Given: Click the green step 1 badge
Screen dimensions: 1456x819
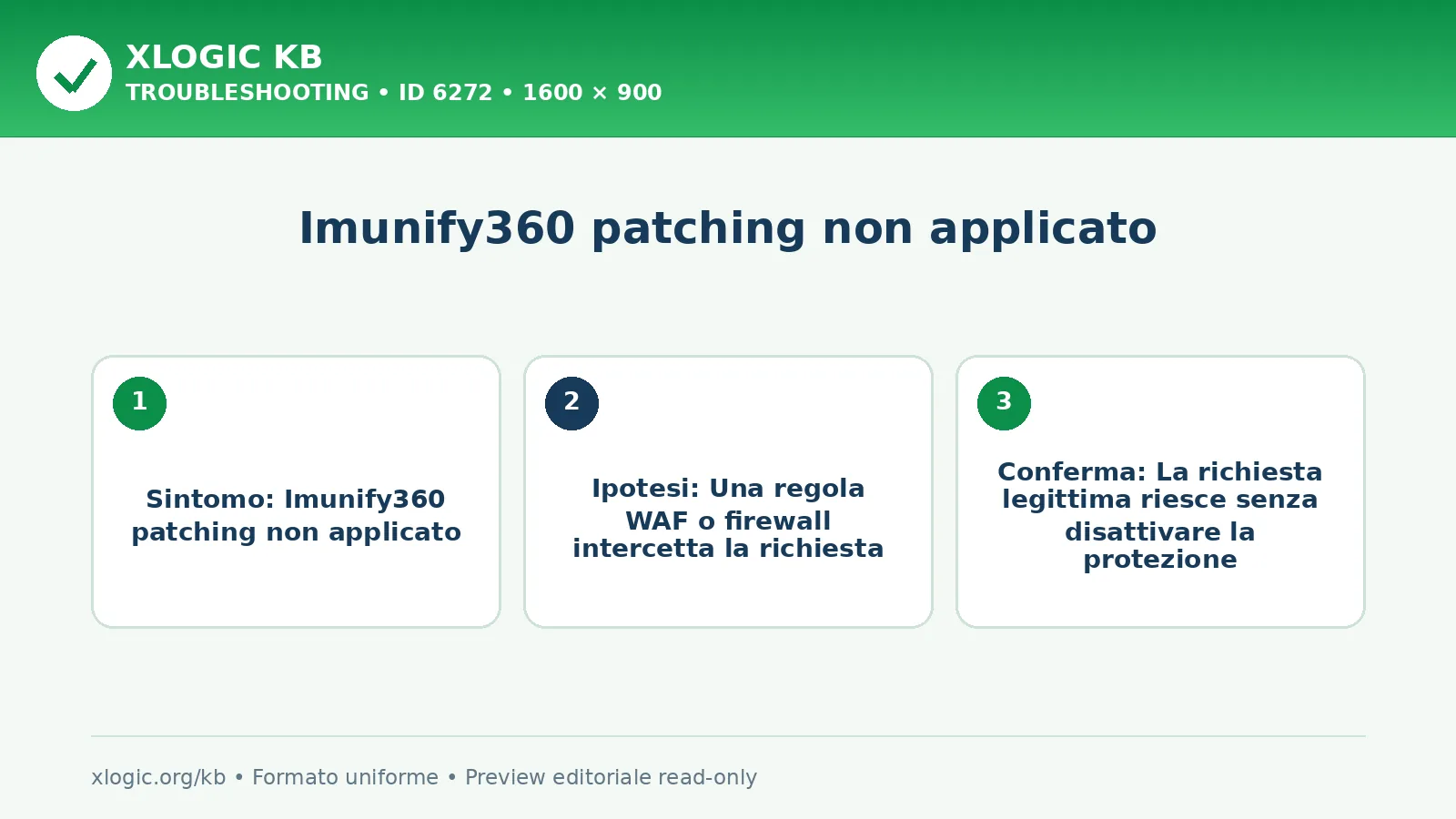Looking at the screenshot, I should 139,403.
